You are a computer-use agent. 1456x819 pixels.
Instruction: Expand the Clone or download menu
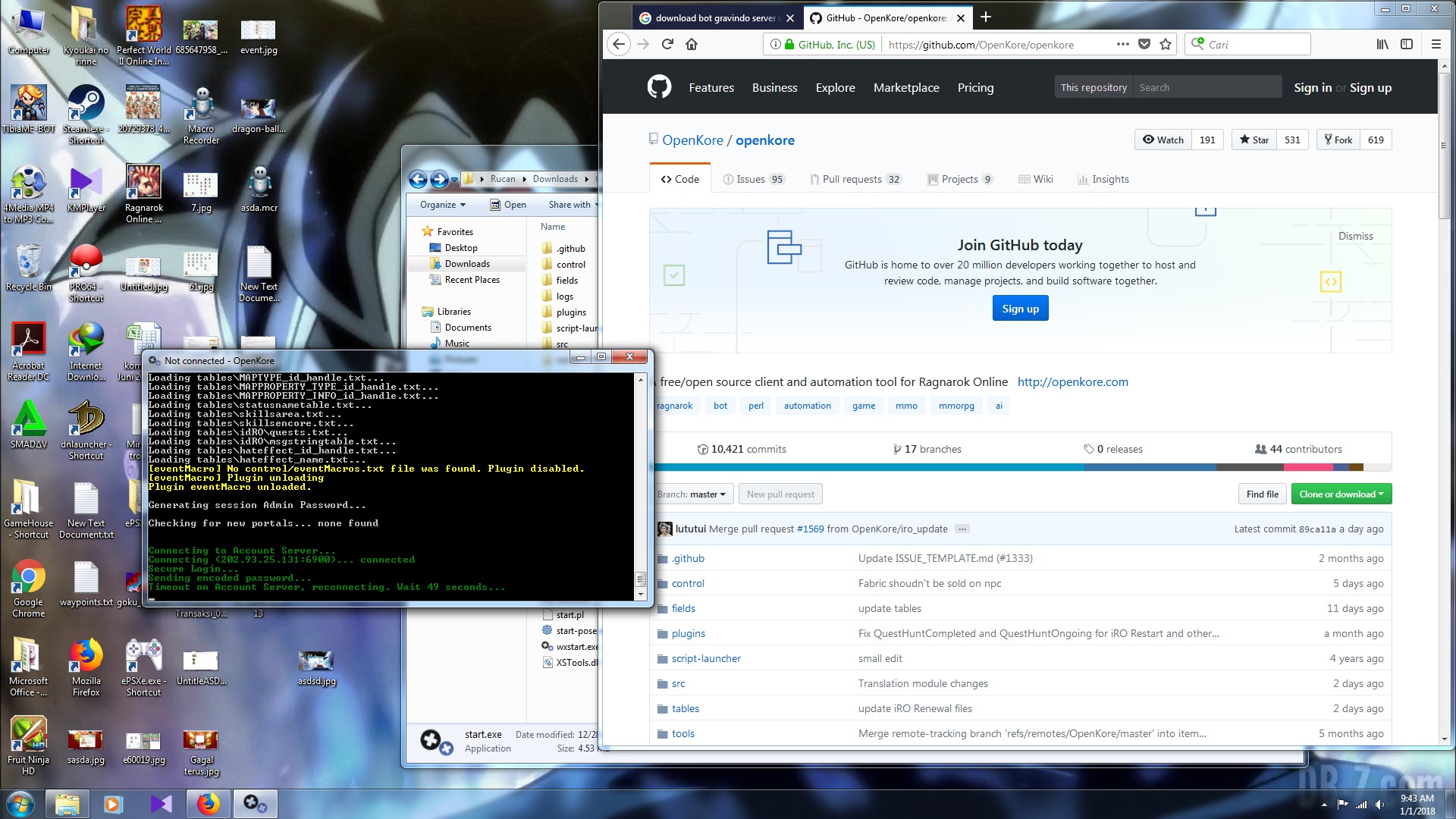pyautogui.click(x=1341, y=494)
